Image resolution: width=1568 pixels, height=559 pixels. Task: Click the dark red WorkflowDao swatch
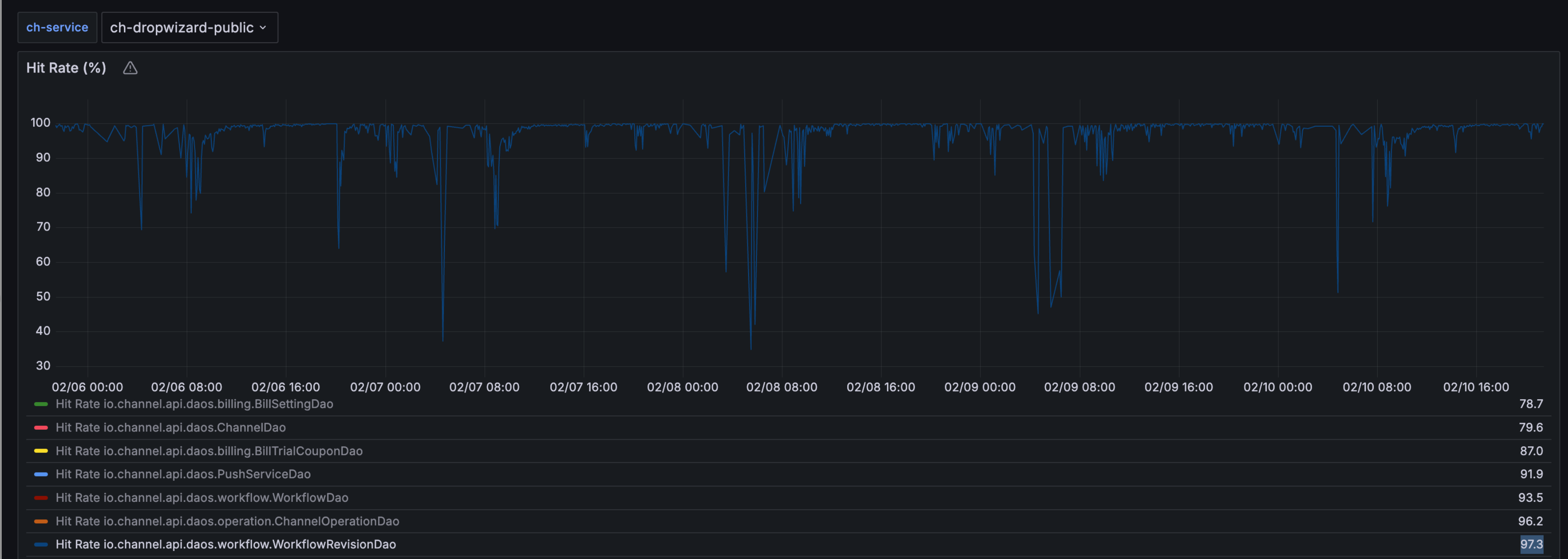(x=41, y=498)
